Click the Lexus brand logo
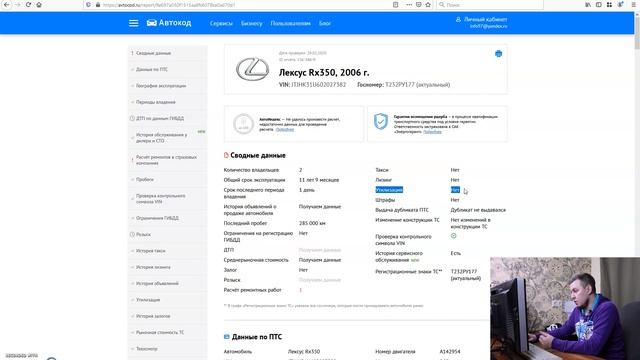The width and height of the screenshot is (640, 360). tap(252, 69)
